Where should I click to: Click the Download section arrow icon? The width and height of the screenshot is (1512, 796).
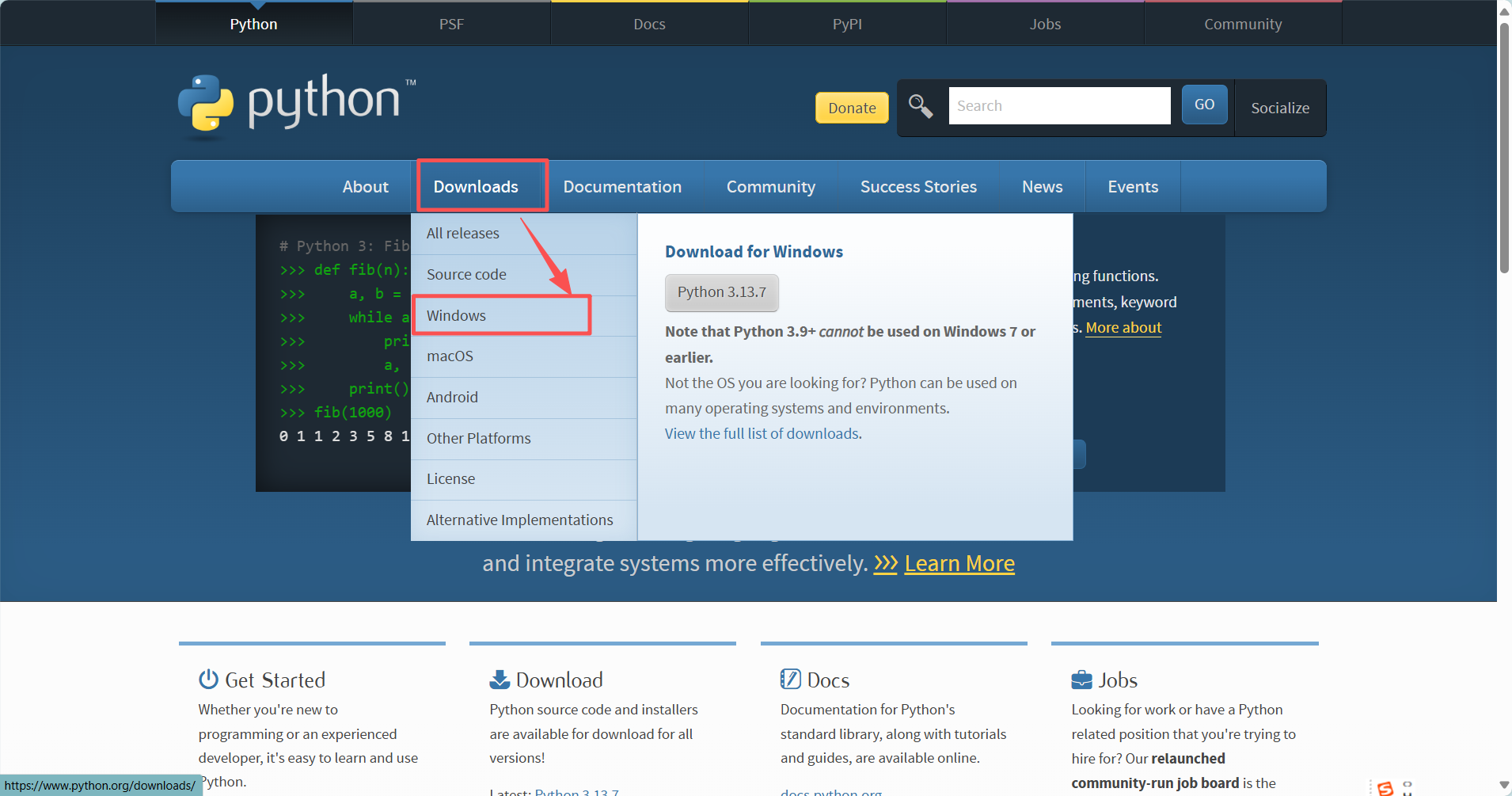pyautogui.click(x=500, y=680)
